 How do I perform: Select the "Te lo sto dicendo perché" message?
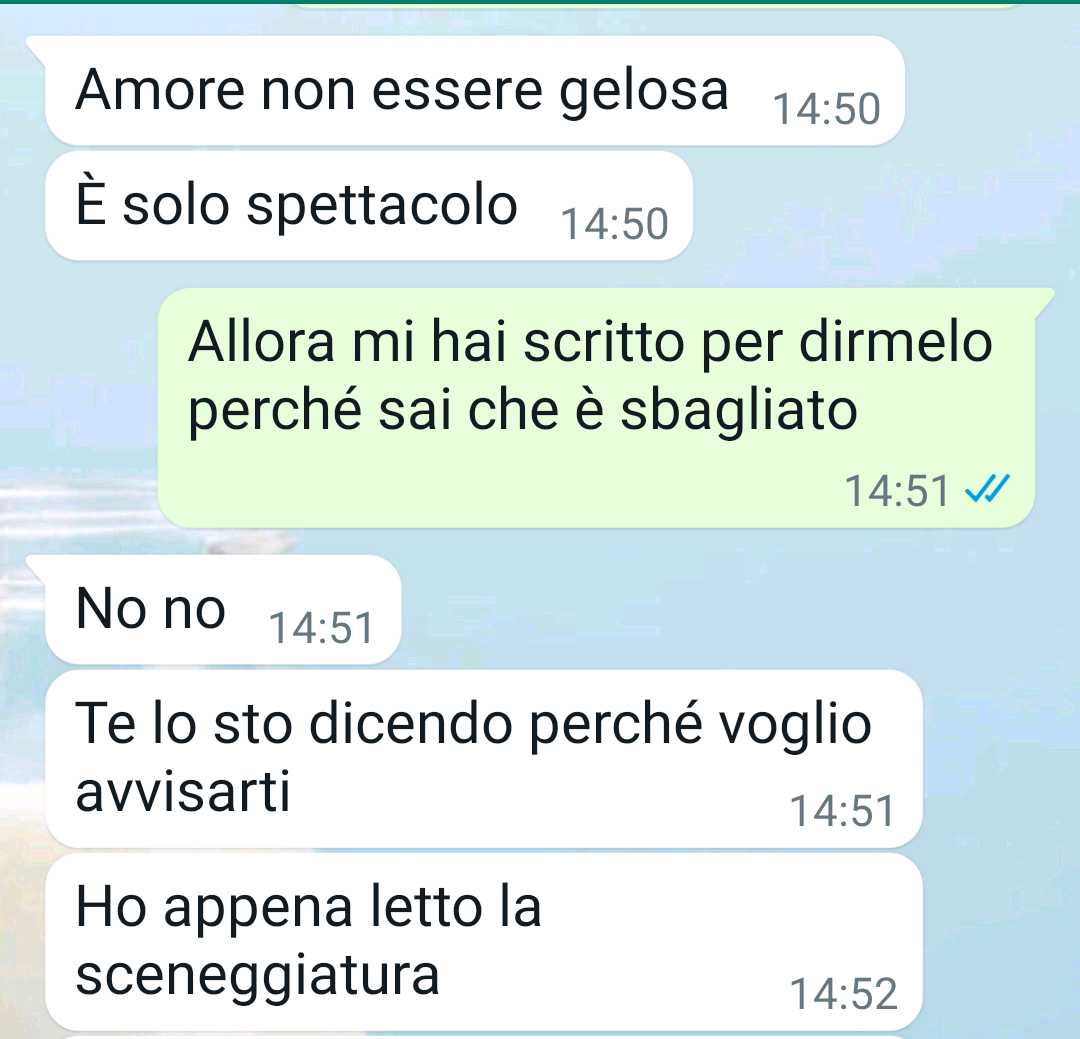(484, 759)
